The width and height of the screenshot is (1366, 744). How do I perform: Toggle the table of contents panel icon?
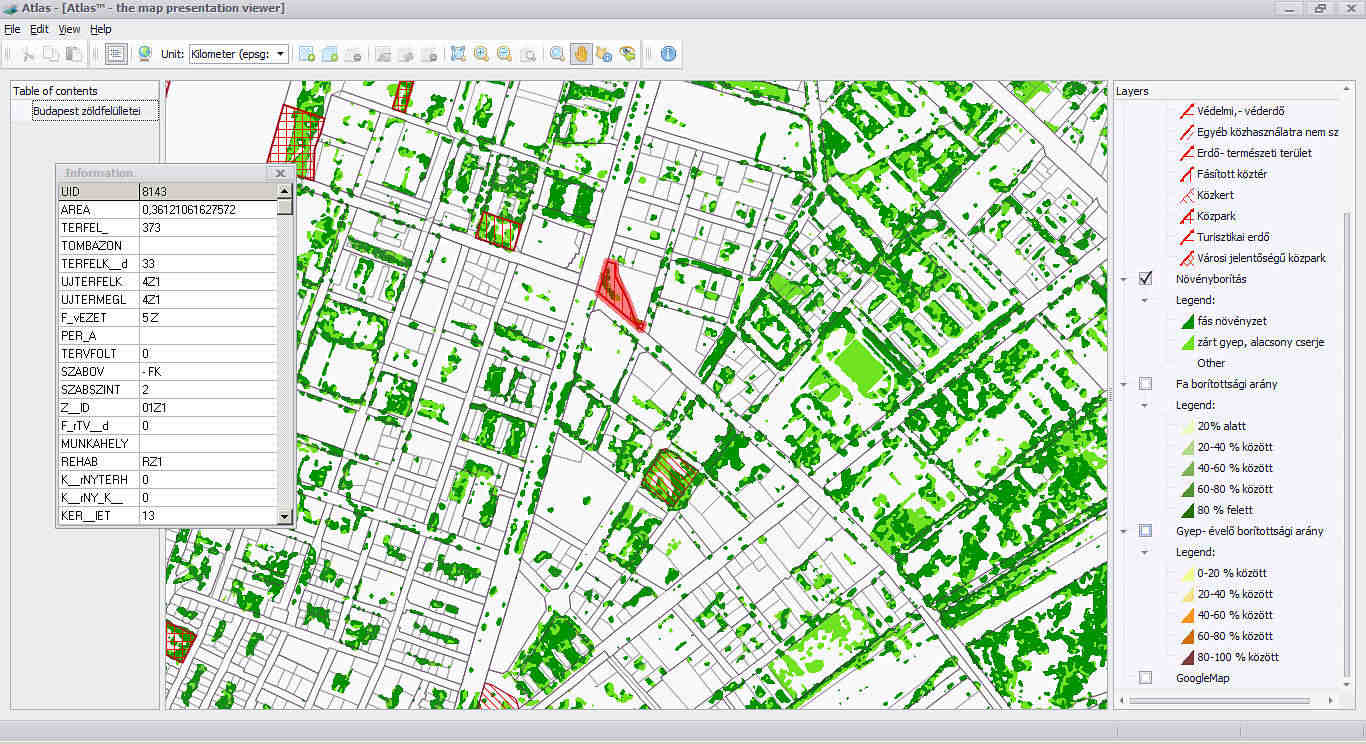[115, 54]
